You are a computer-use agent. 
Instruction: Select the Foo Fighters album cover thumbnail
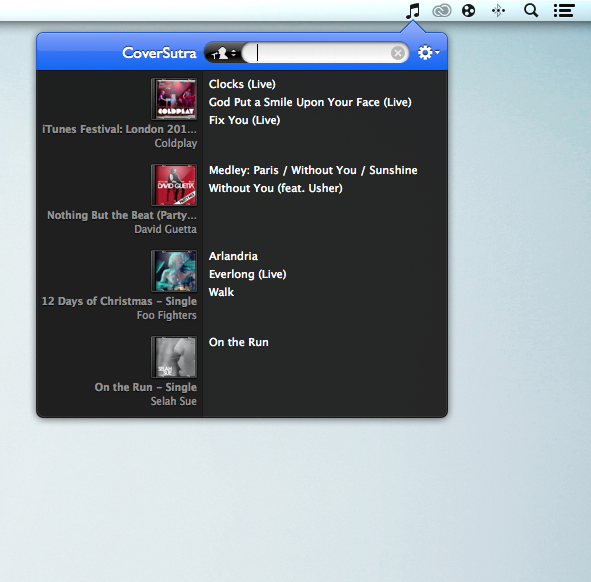[x=174, y=271]
